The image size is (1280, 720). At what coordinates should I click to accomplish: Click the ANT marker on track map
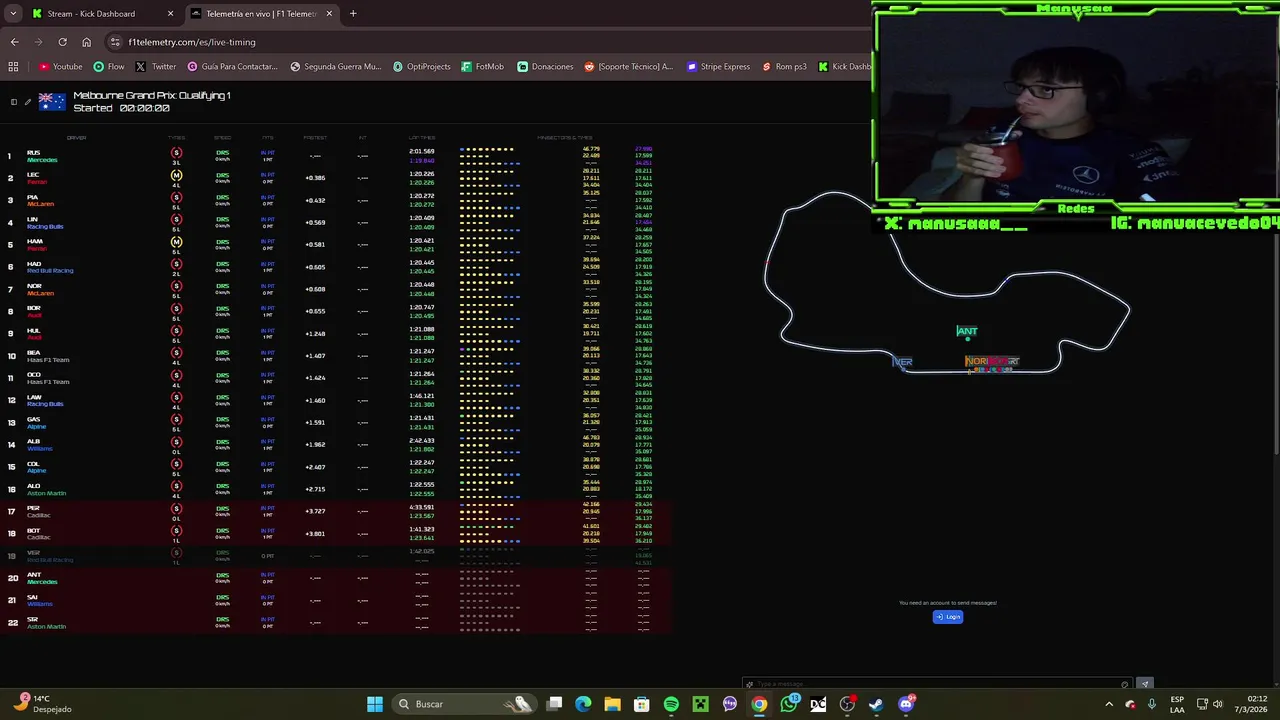click(x=967, y=331)
